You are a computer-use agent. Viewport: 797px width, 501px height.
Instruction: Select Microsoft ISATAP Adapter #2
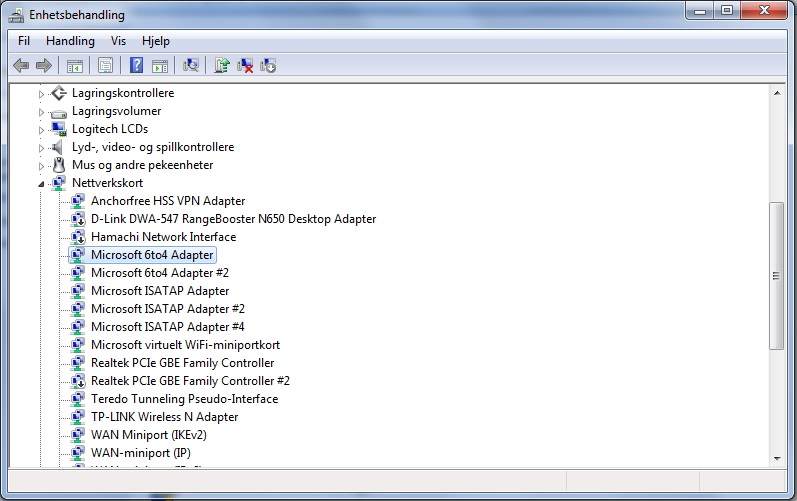pyautogui.click(x=168, y=309)
